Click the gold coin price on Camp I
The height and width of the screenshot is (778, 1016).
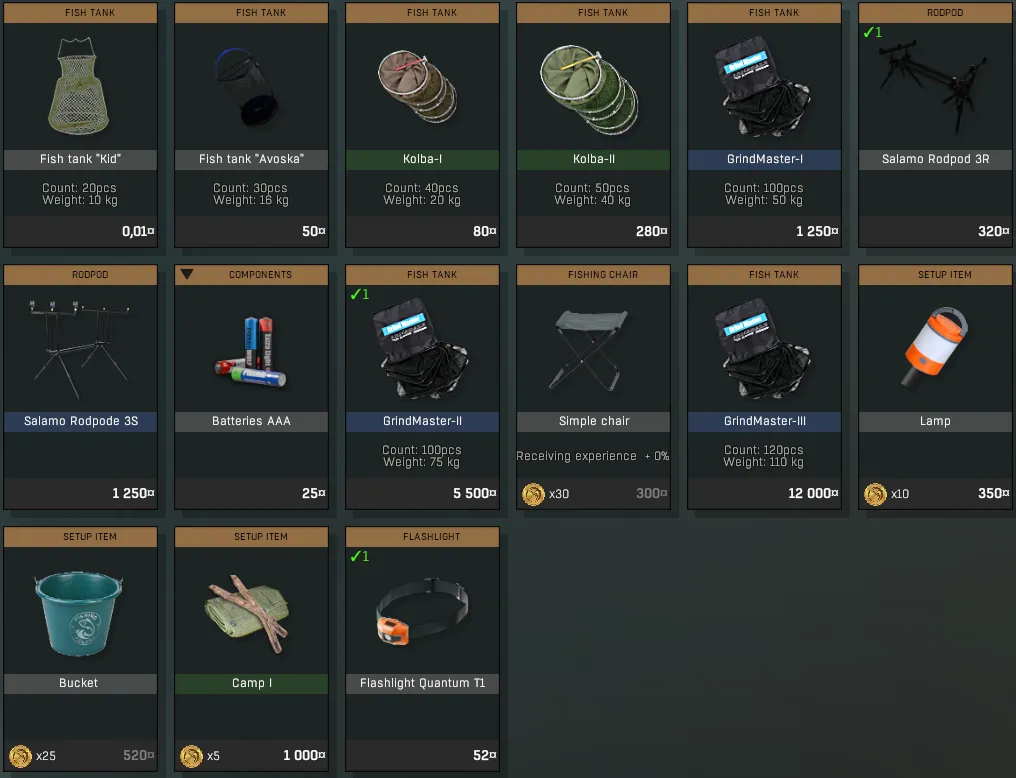[191, 756]
